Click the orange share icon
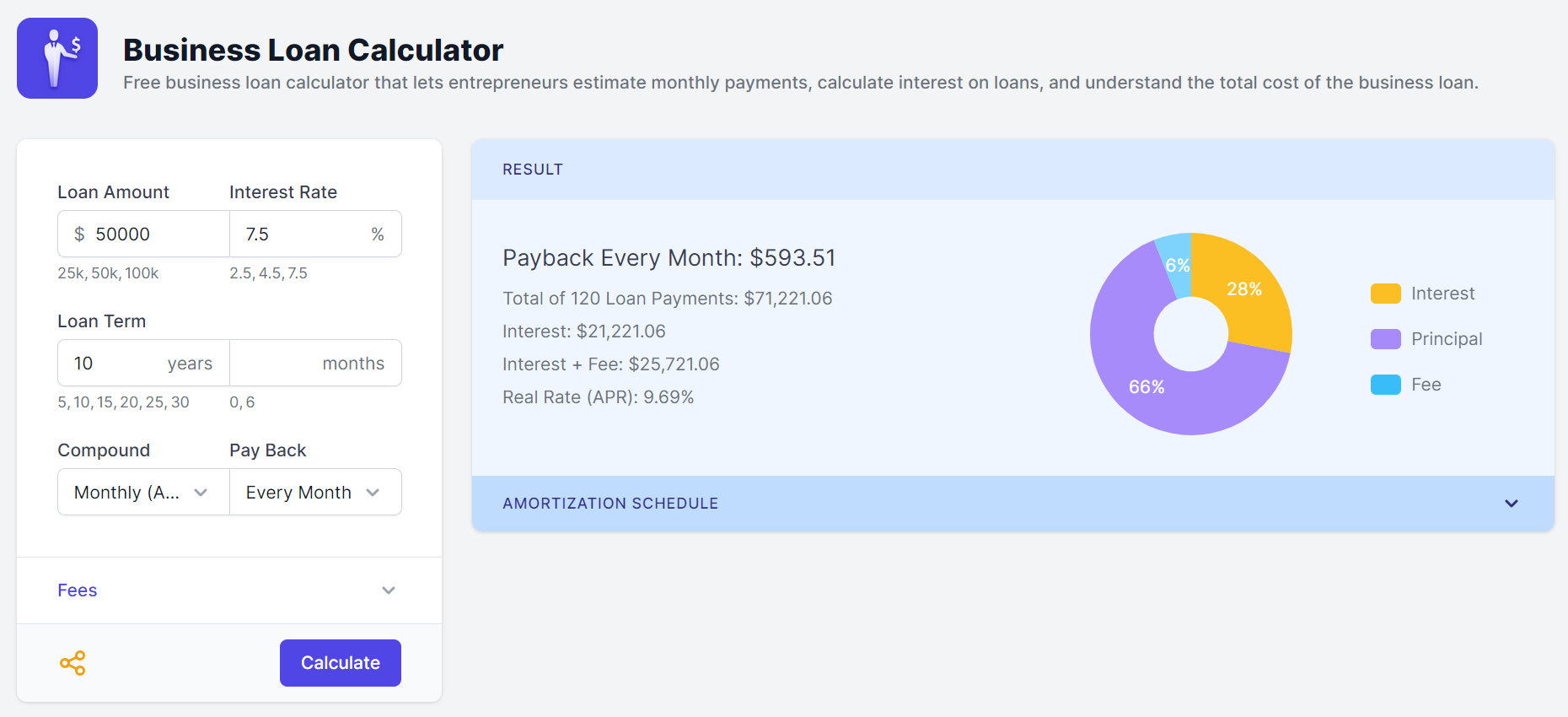The width and height of the screenshot is (1568, 717). pos(72,663)
